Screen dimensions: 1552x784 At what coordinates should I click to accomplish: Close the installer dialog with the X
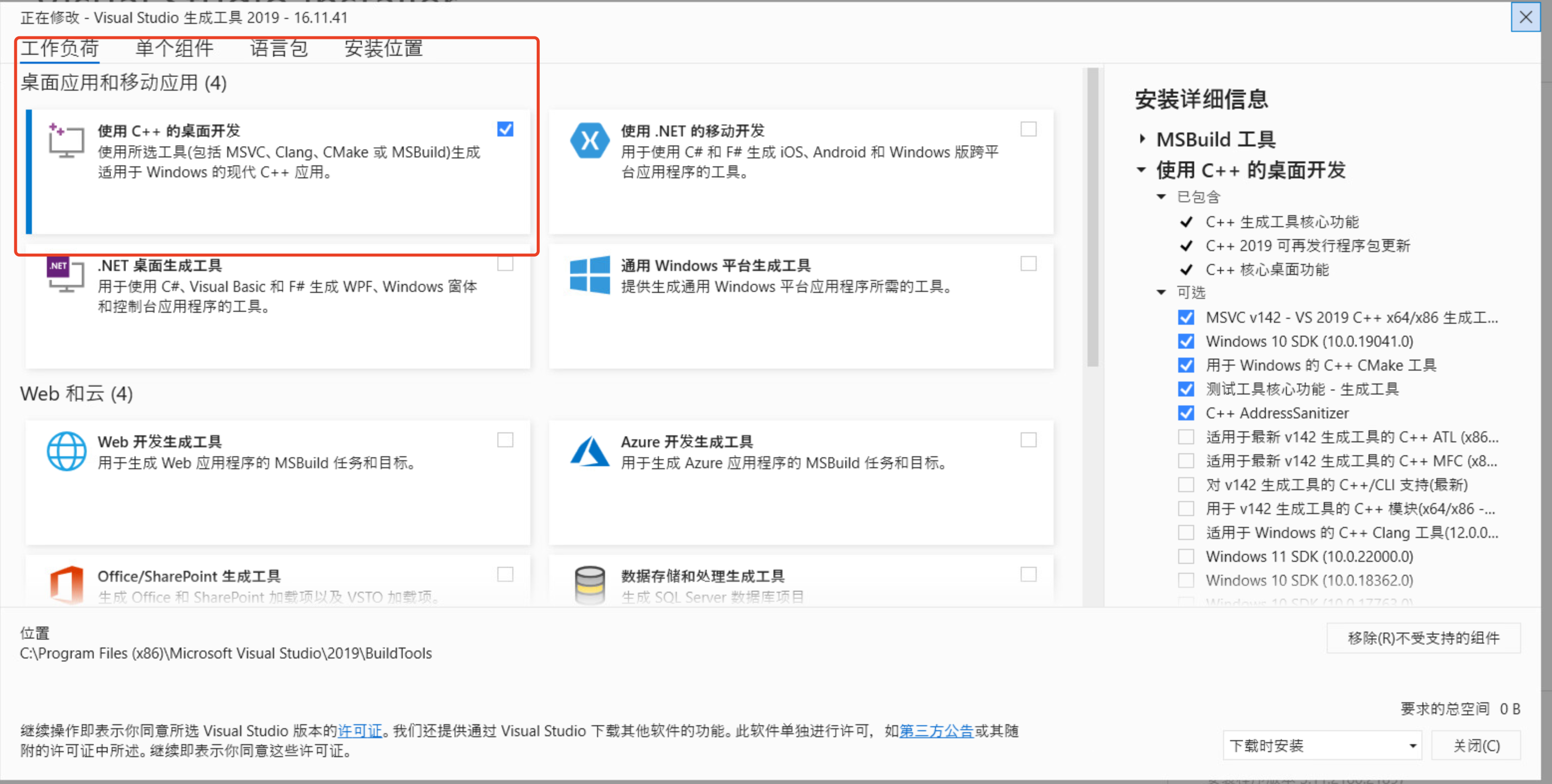click(1525, 17)
